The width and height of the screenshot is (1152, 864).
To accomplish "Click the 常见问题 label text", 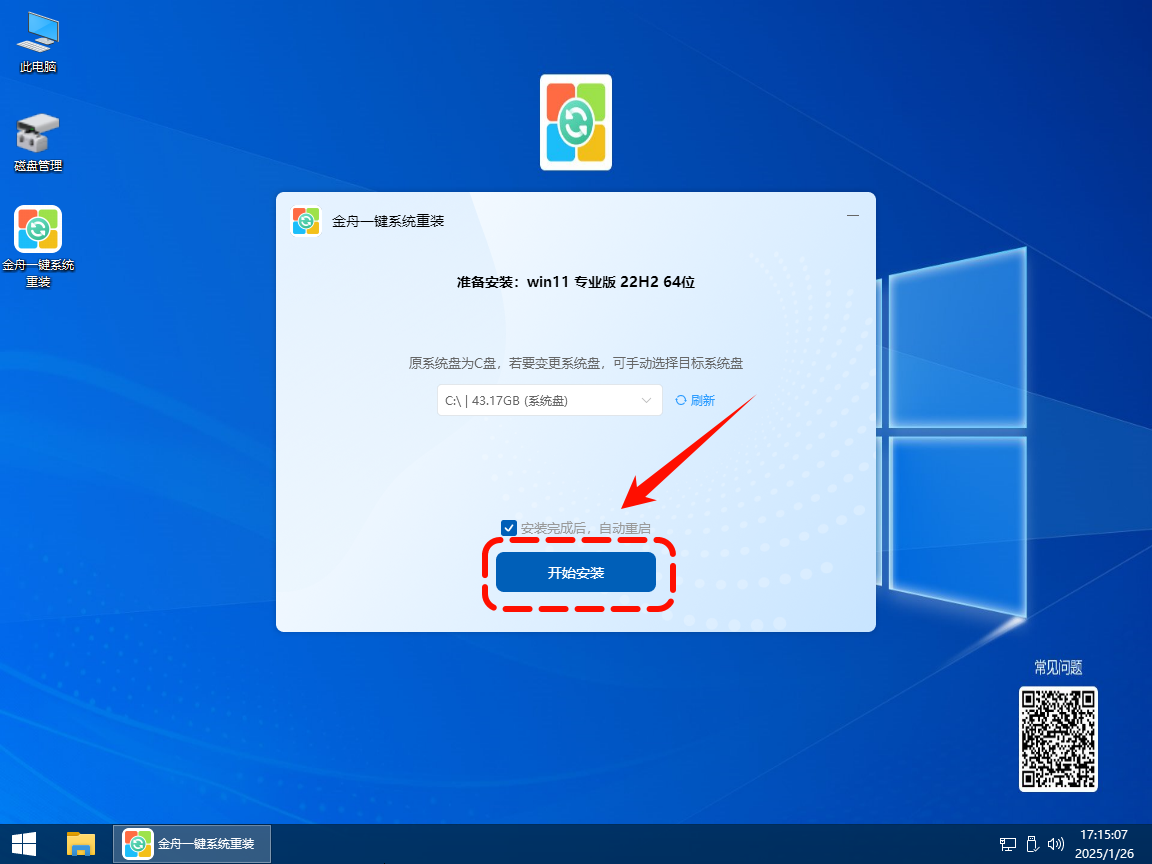I will (x=1058, y=668).
